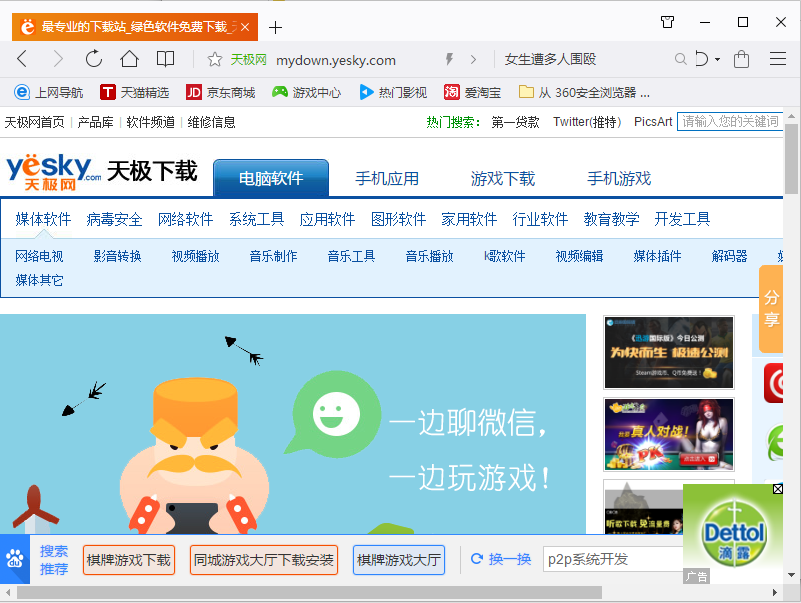
Task: Open the skin shirt icon in title bar
Action: pos(667,22)
